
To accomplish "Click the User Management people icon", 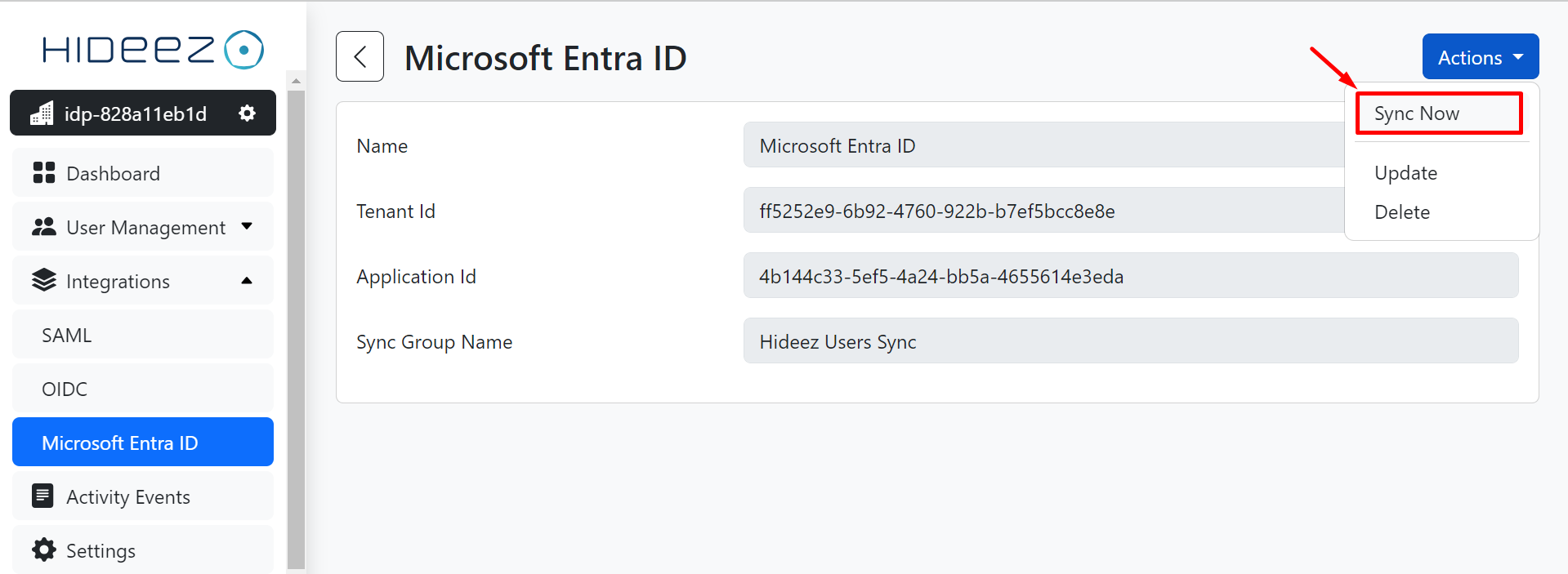I will pos(44,227).
